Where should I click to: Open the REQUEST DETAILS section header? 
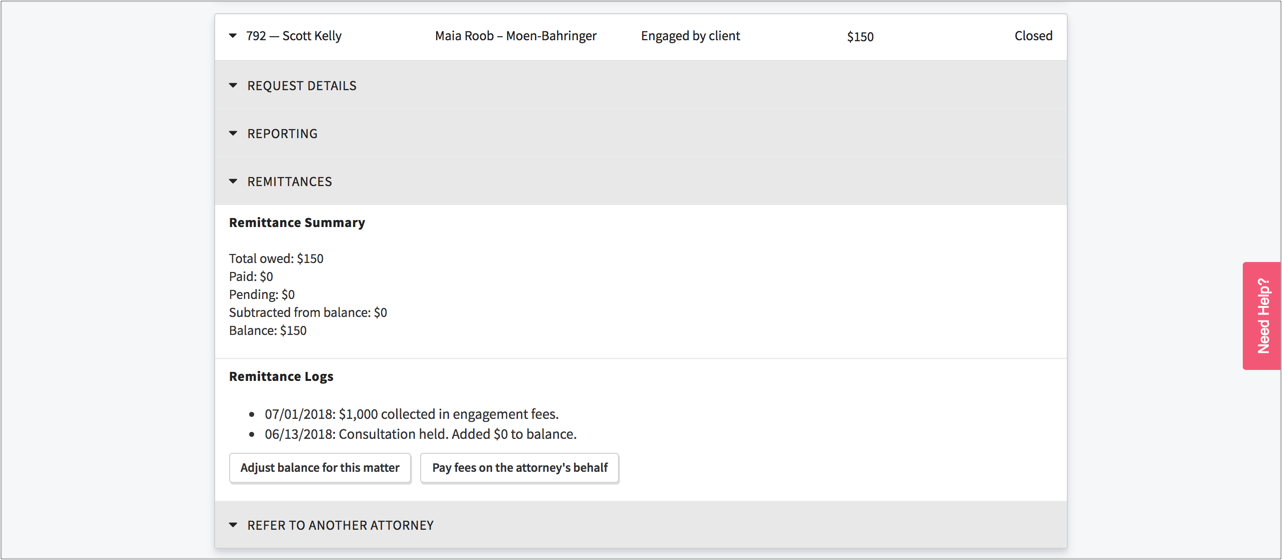301,86
